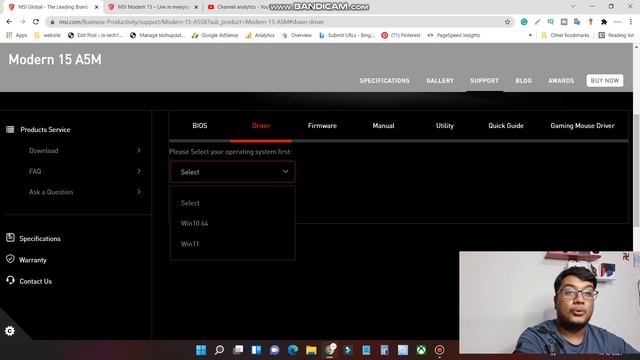The image size is (640, 360).
Task: Switch to the Manual tab
Action: (383, 126)
